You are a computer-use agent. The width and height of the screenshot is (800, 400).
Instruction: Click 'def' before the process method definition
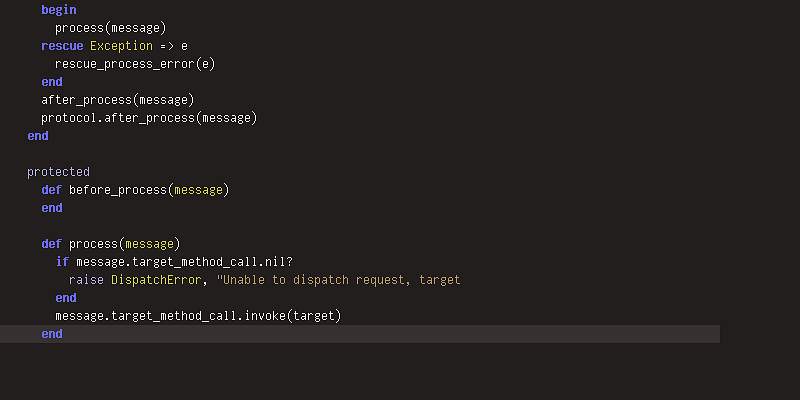[52, 244]
